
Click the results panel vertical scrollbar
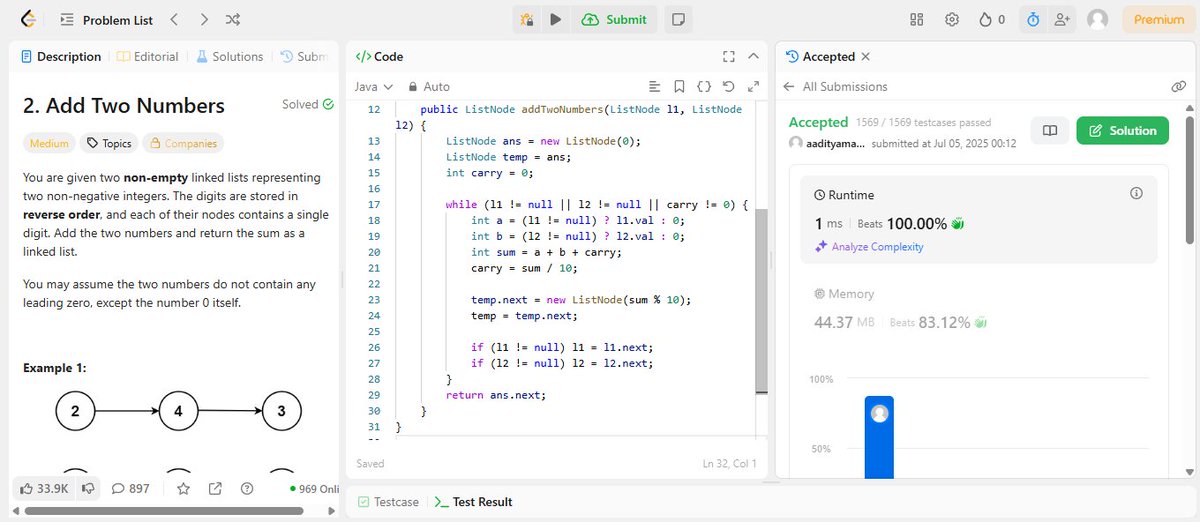click(x=1190, y=180)
